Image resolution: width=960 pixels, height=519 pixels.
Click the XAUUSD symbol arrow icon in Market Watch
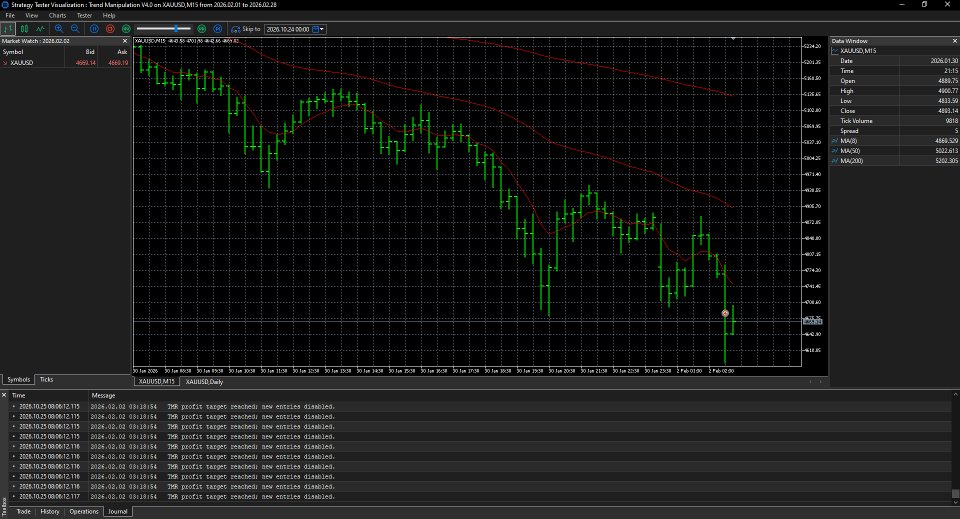click(5, 62)
